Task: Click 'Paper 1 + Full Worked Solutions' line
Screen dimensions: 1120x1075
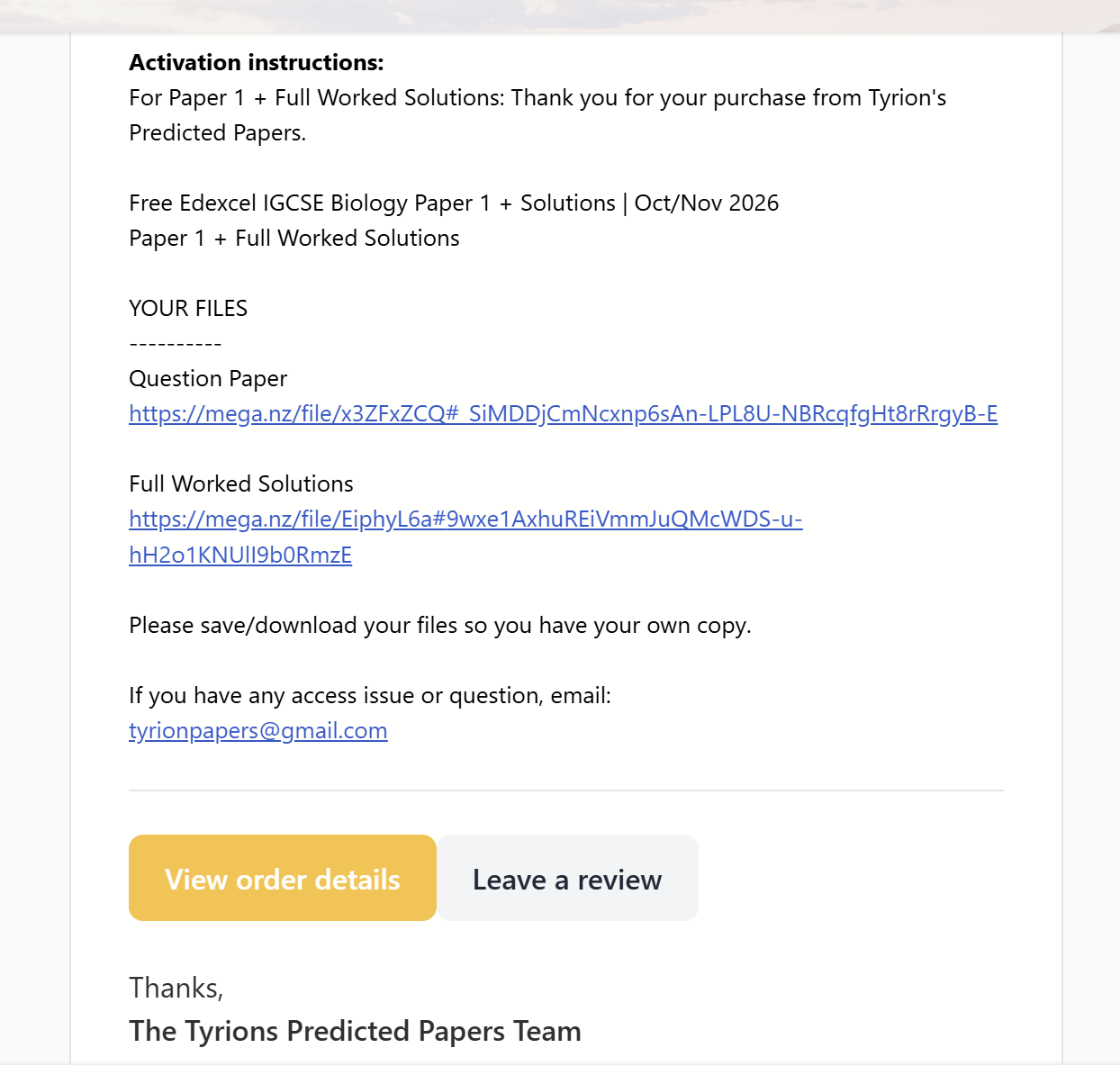Action: tap(294, 239)
